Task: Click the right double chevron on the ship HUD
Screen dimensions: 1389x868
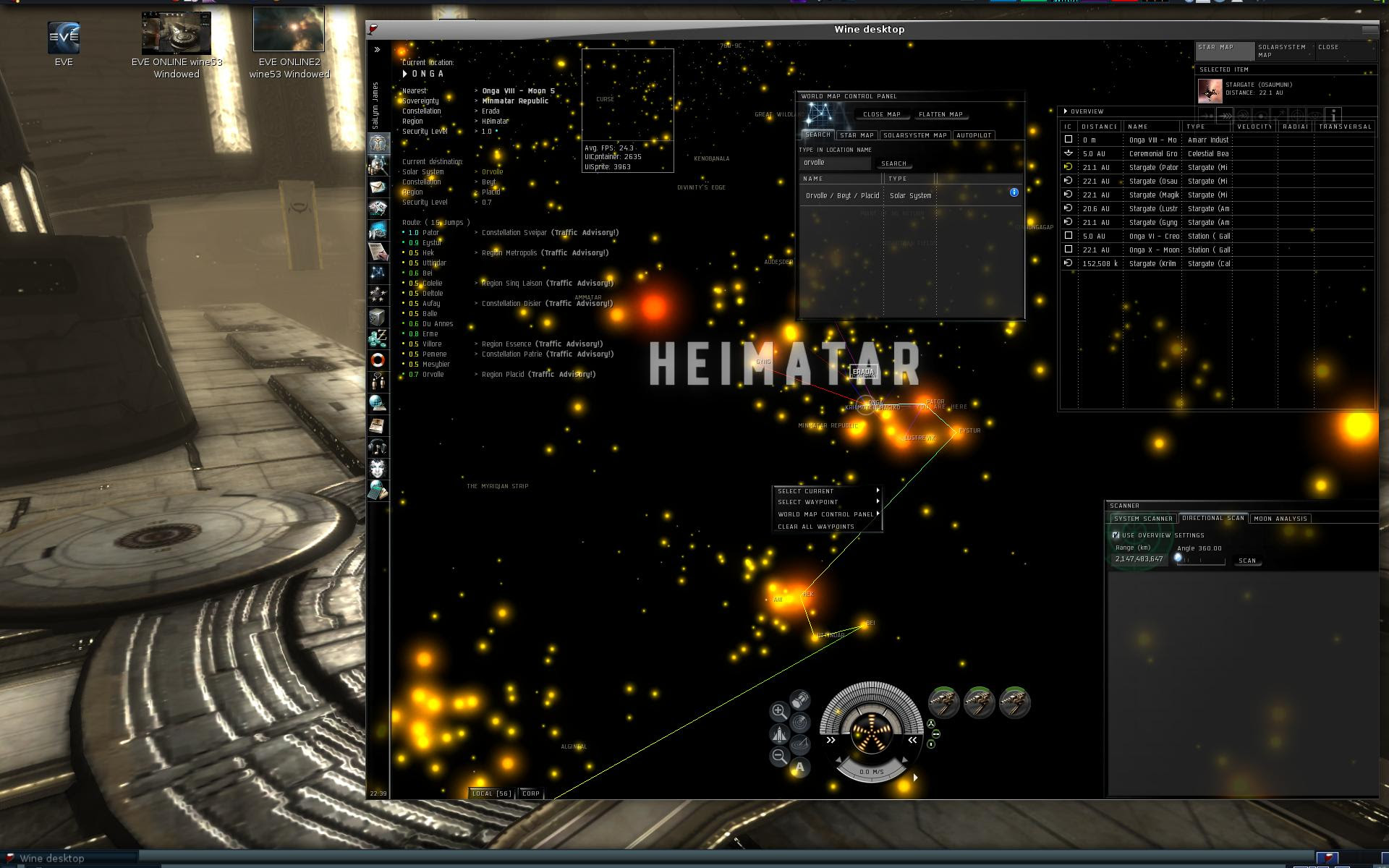Action: click(x=912, y=740)
